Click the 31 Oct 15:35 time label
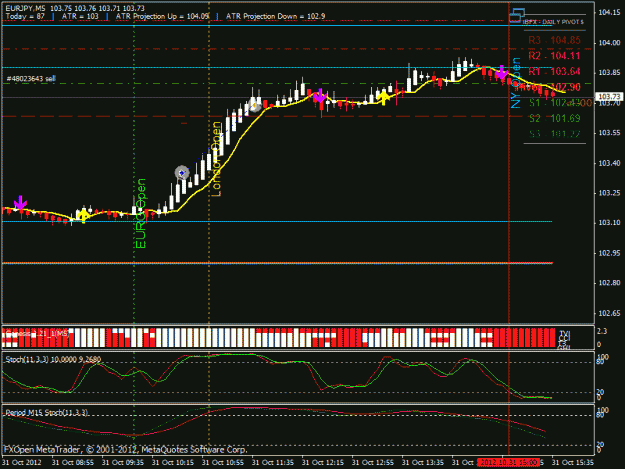This screenshot has width=625, height=469. coord(572,462)
